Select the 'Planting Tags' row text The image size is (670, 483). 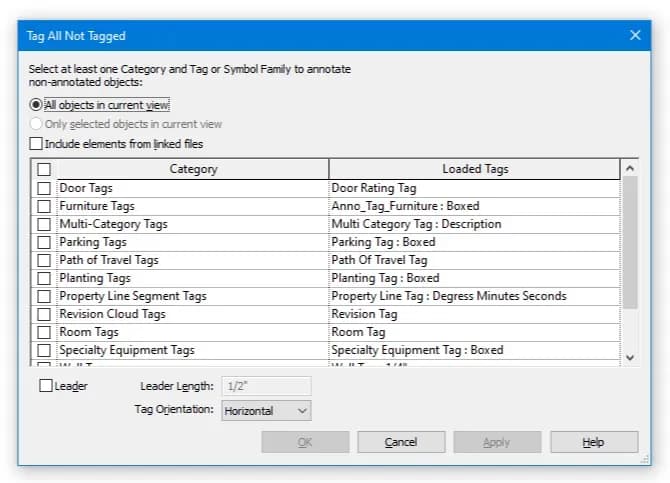pos(95,278)
